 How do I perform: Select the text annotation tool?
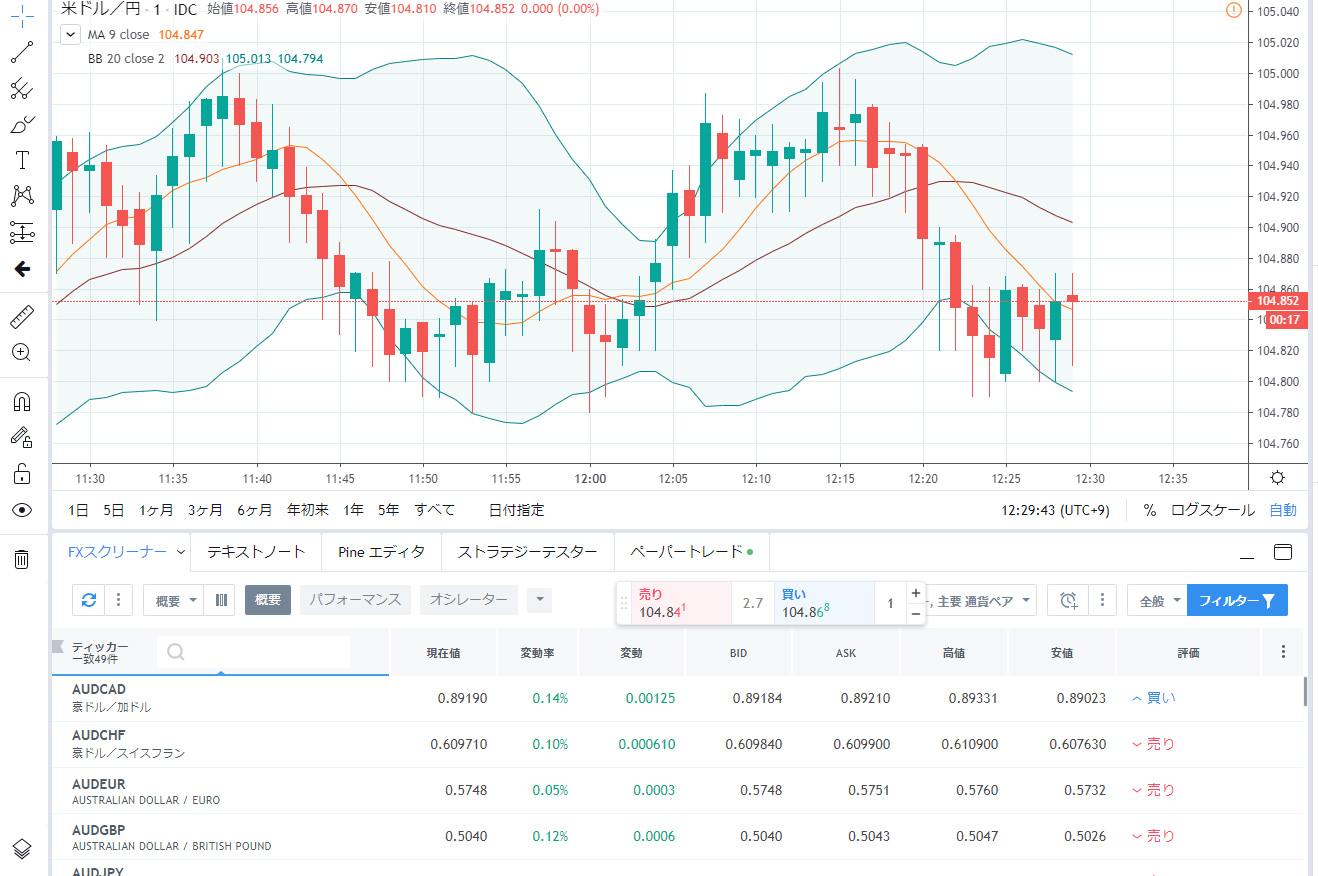(22, 160)
